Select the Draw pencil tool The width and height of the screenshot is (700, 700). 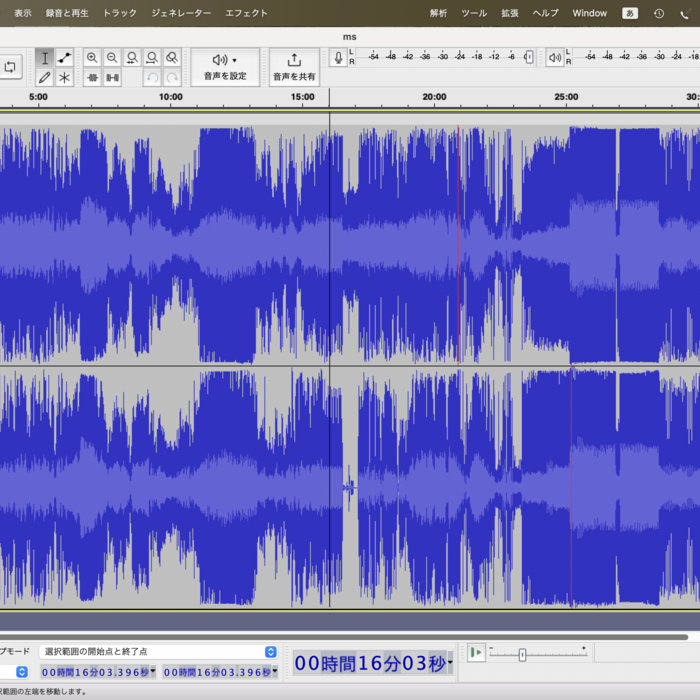(45, 77)
